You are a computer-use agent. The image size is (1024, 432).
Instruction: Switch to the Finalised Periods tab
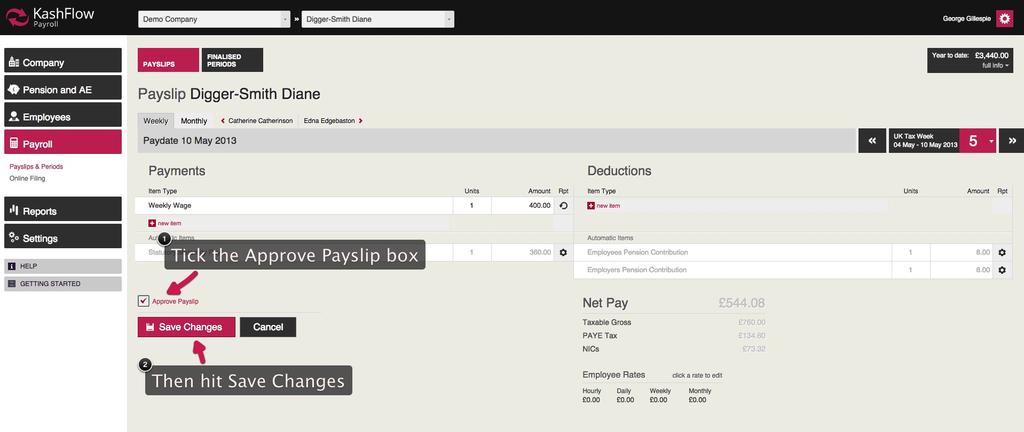click(232, 60)
